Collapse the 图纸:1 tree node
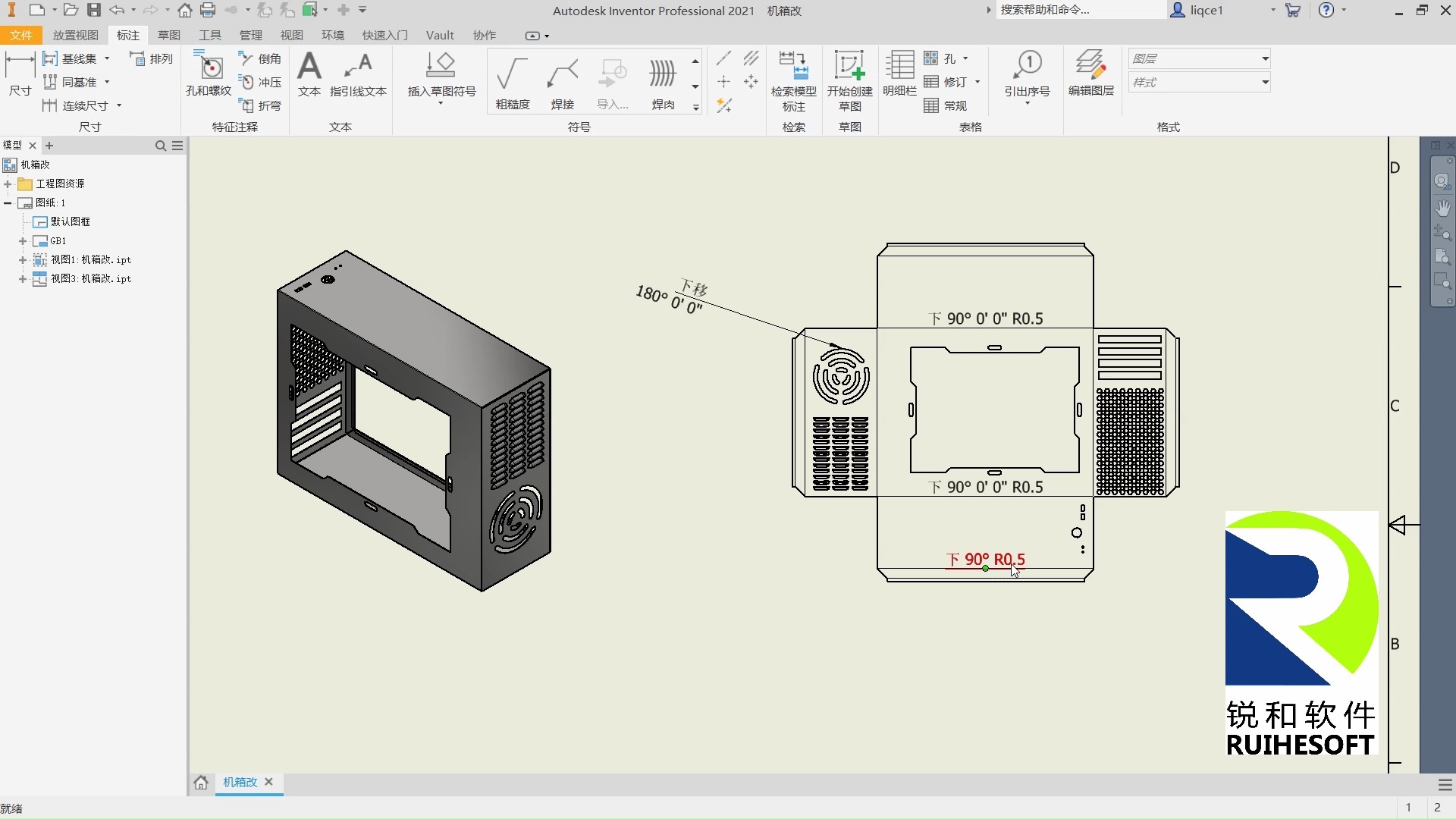1456x819 pixels. coord(8,203)
